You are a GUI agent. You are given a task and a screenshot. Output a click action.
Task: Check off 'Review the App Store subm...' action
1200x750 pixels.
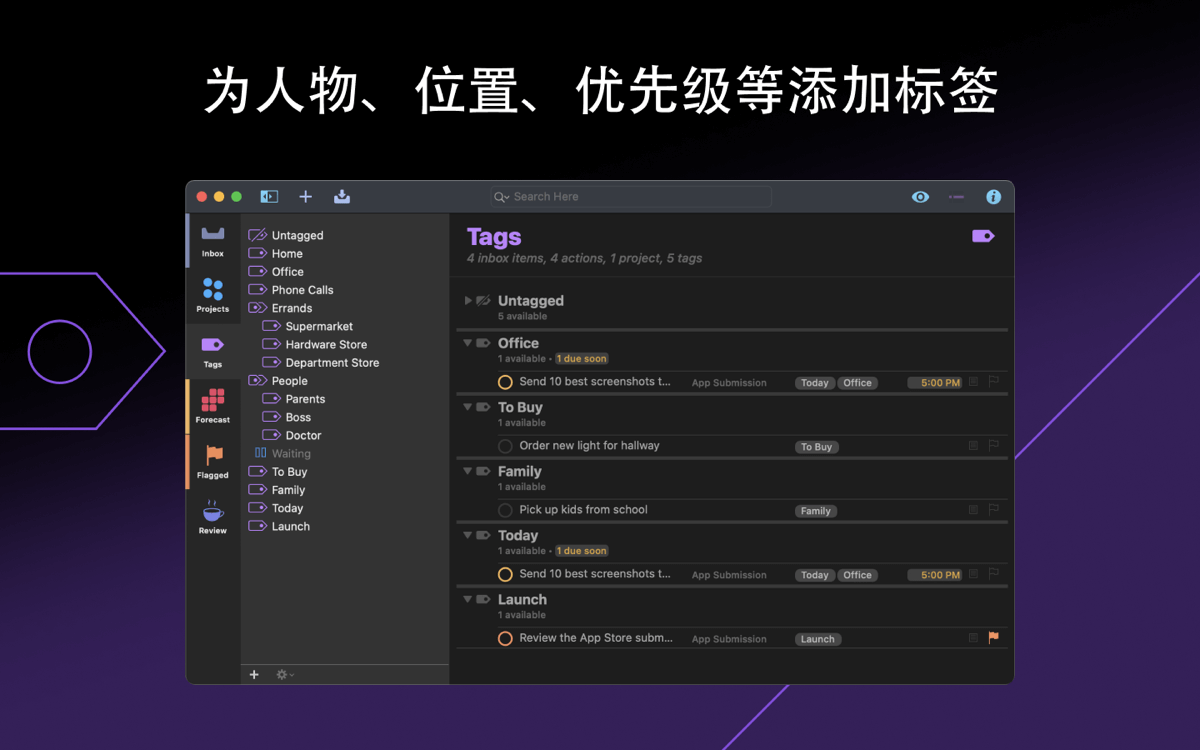(505, 638)
